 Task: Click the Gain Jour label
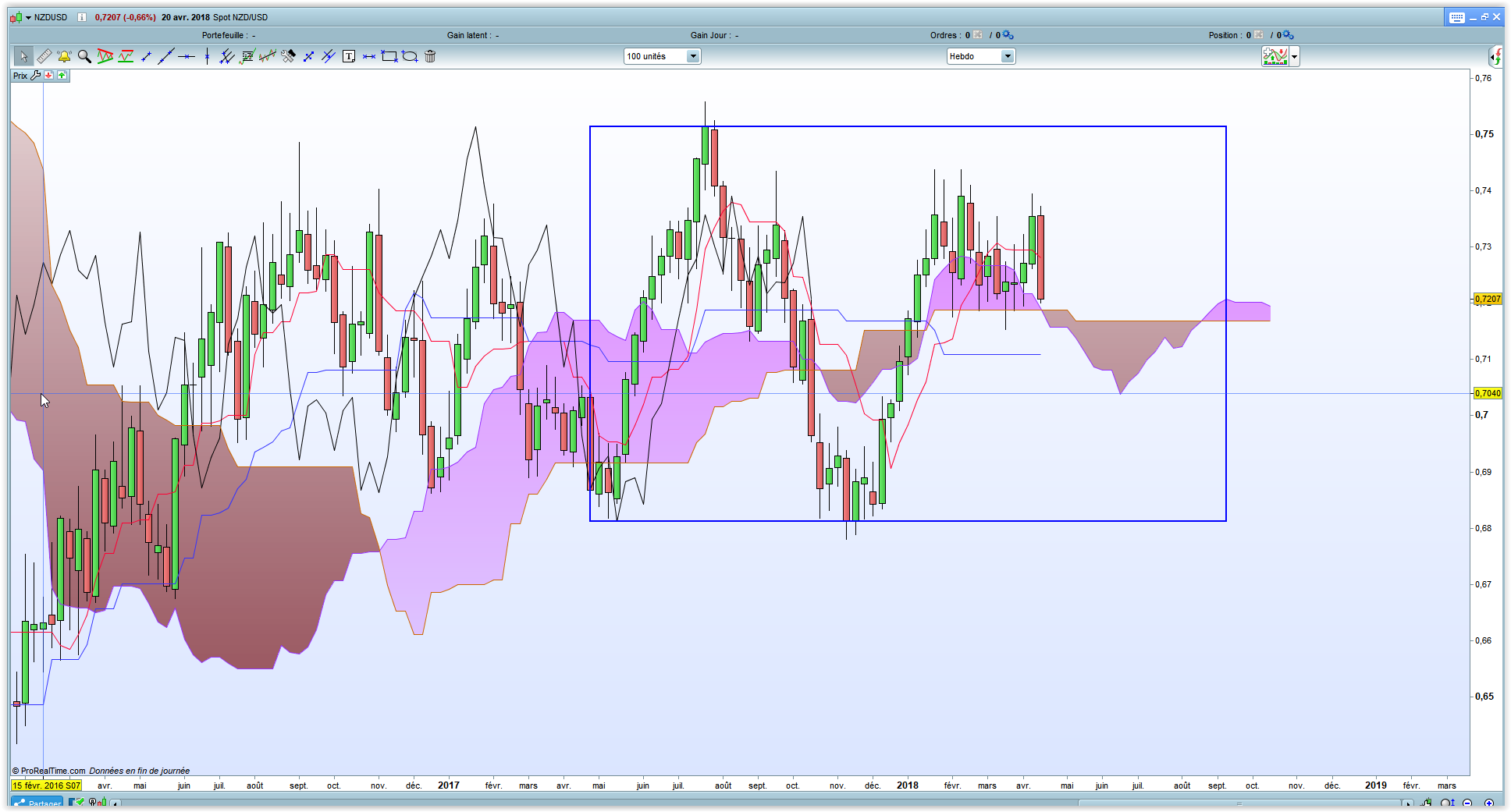click(x=711, y=35)
